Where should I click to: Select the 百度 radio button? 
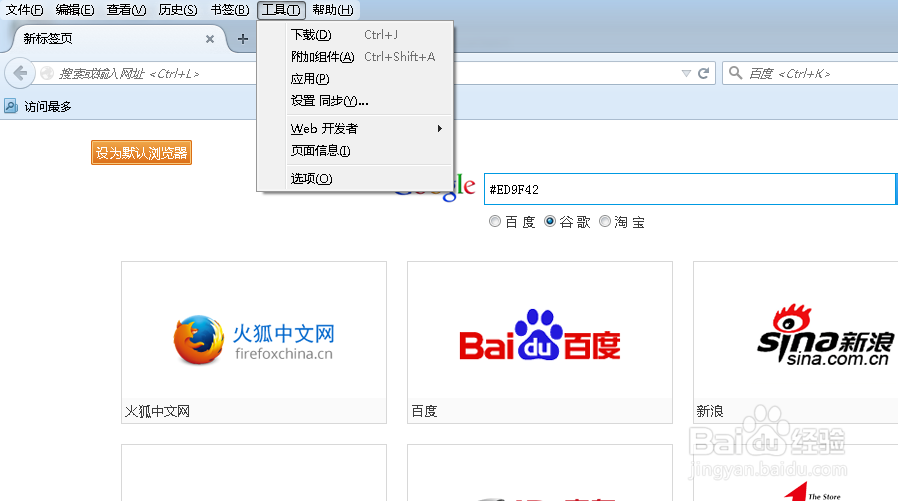[495, 221]
